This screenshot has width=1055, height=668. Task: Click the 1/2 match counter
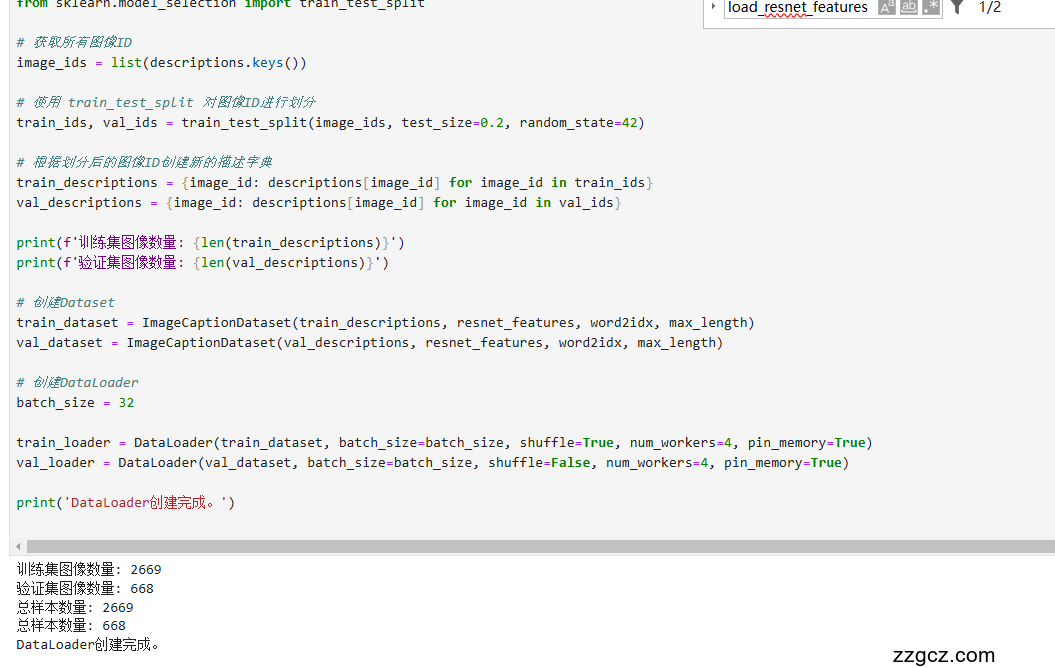(x=989, y=8)
